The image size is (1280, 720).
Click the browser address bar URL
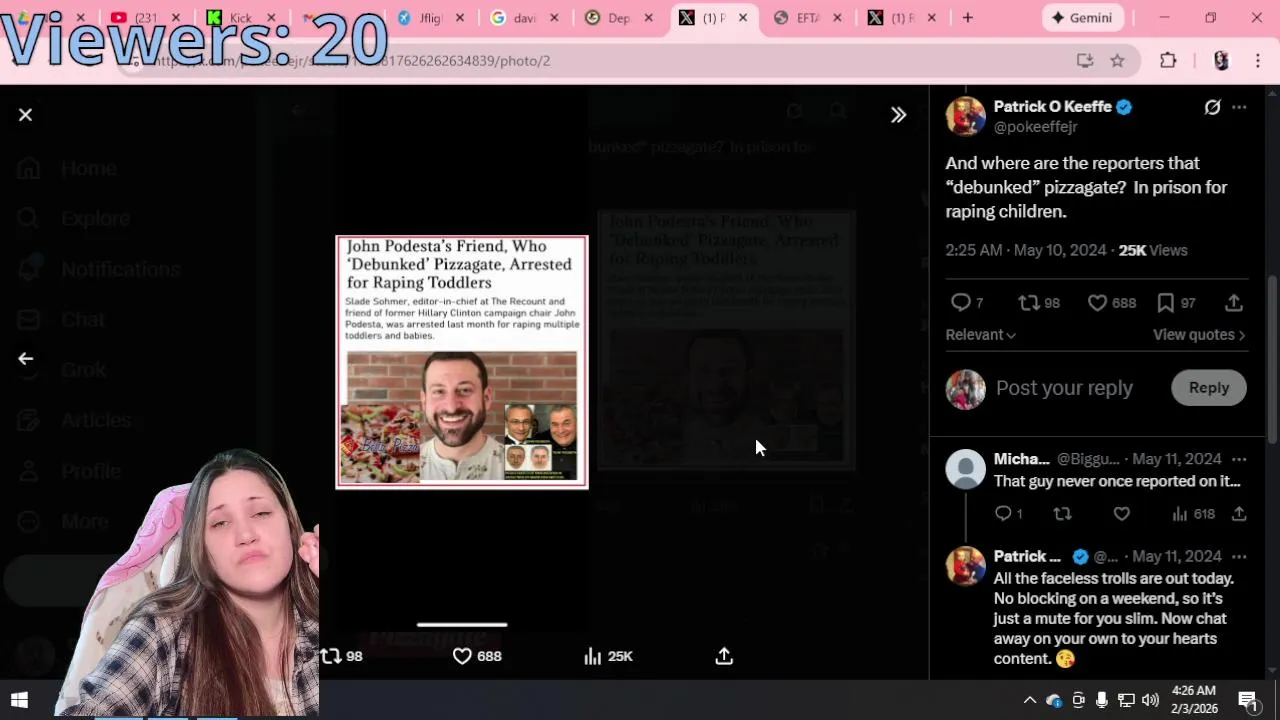click(x=350, y=61)
